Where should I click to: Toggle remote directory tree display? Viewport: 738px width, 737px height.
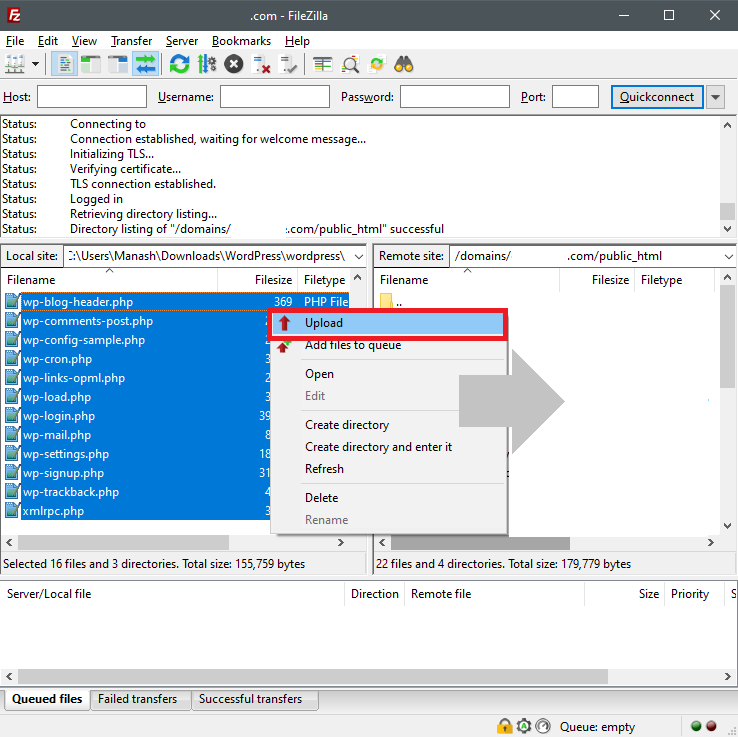(118, 64)
